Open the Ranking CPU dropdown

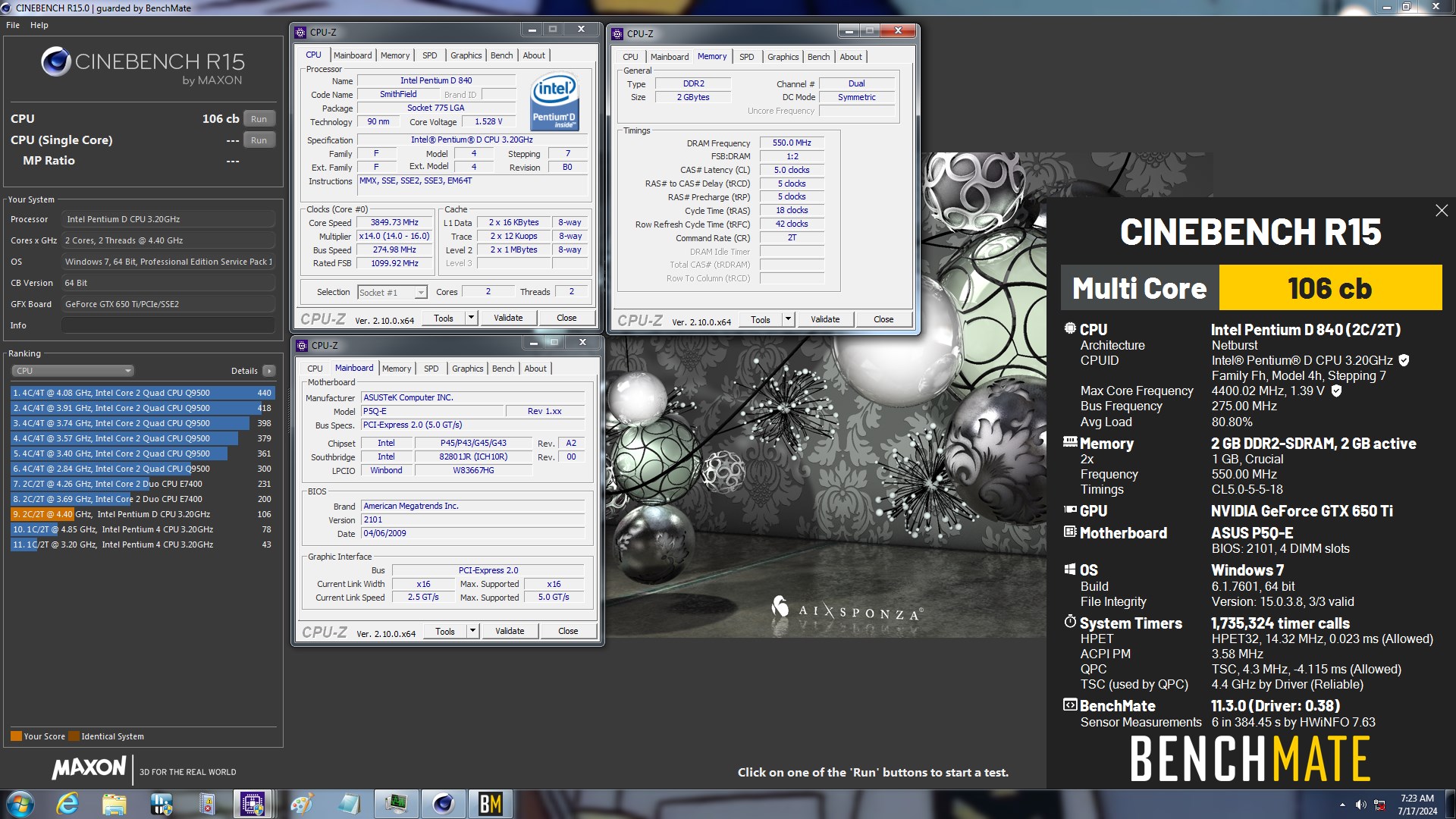73,371
